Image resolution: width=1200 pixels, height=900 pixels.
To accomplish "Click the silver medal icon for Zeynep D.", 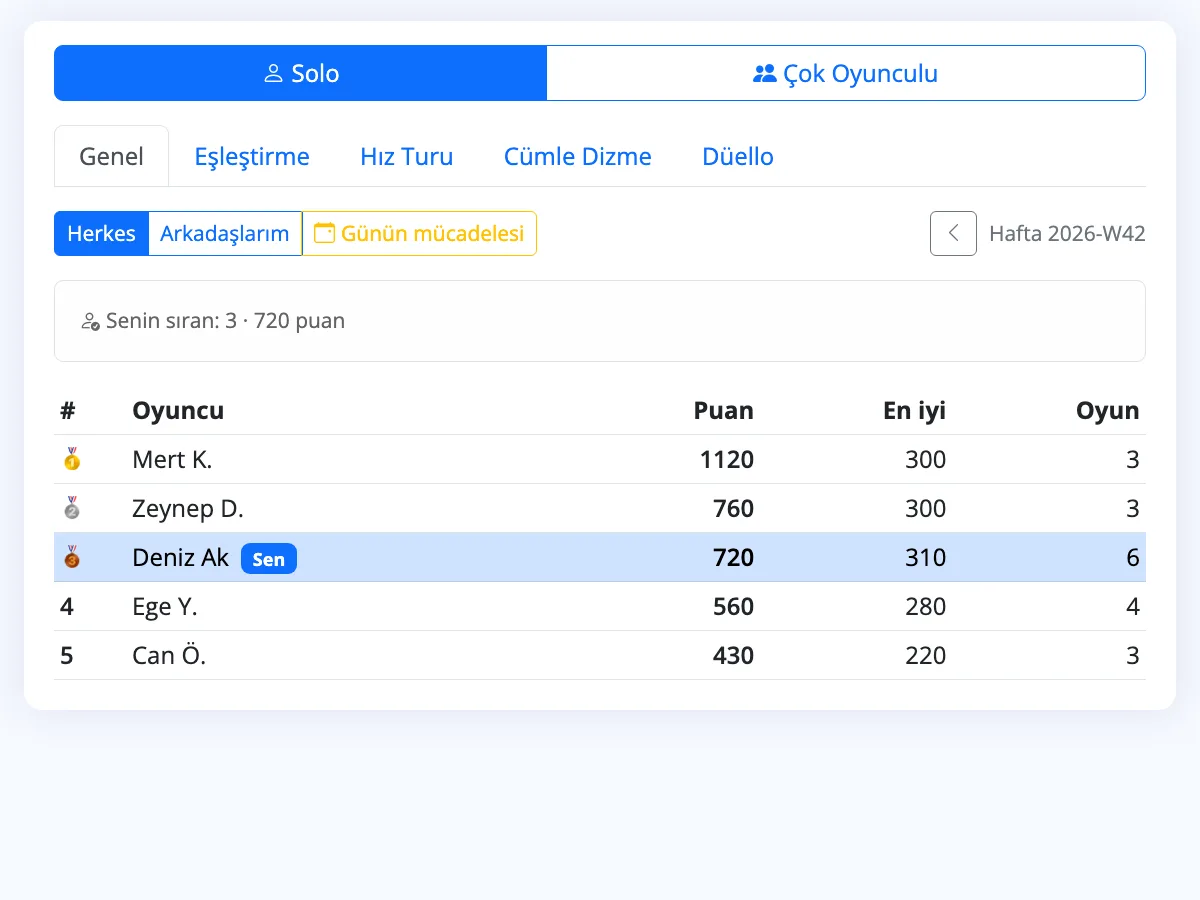I will [71, 508].
